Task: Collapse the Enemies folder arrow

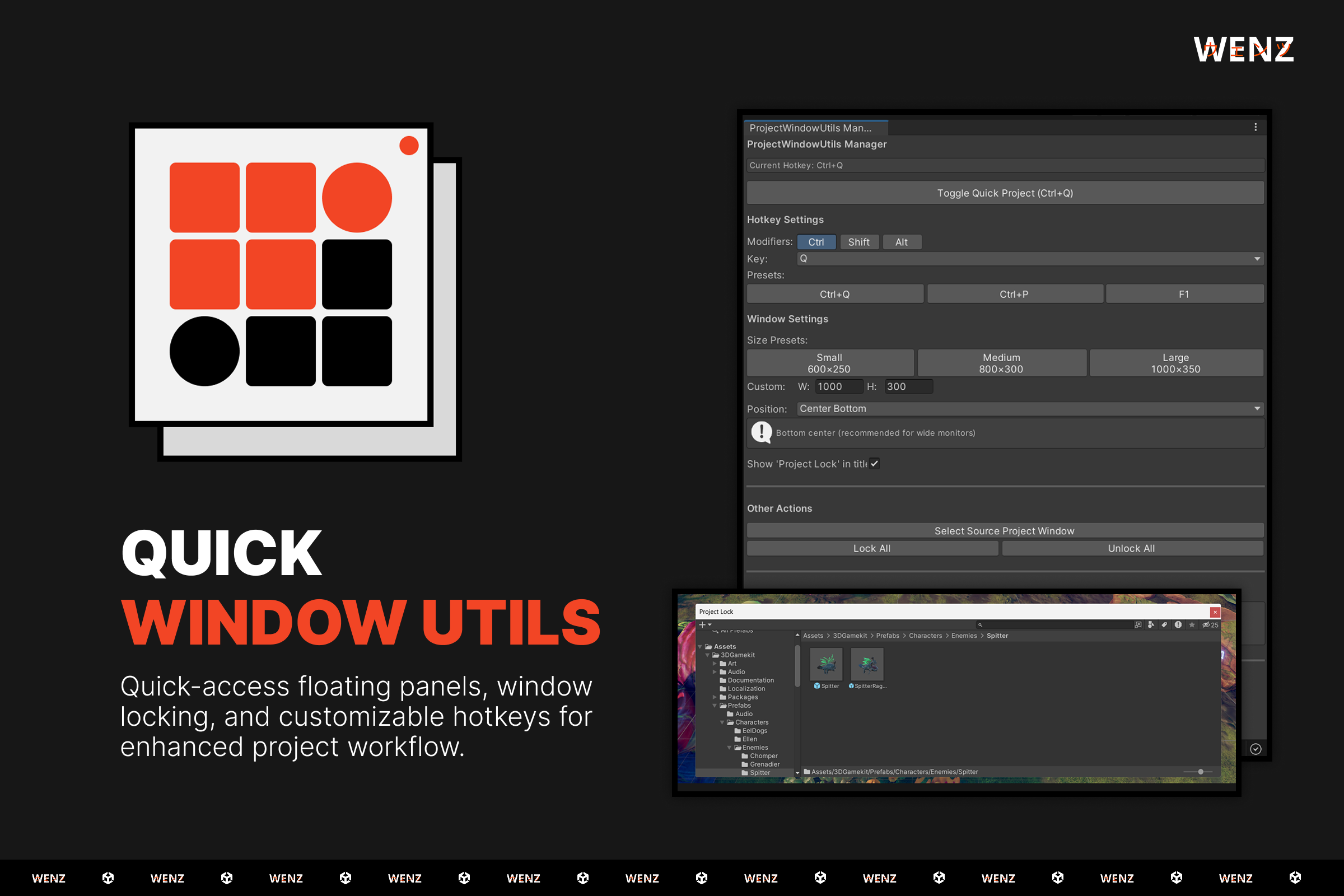Action: 730,748
